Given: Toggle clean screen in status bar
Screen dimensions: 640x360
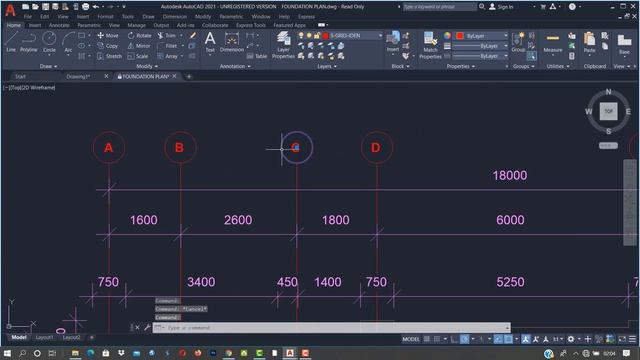Looking at the screenshot, I should [x=622, y=339].
